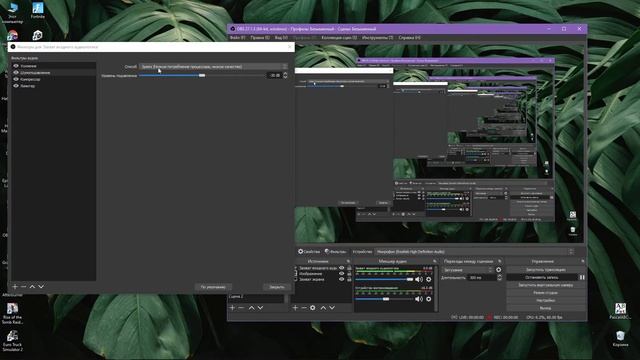Pop out the Scene Transitions dock panel

[500, 261]
